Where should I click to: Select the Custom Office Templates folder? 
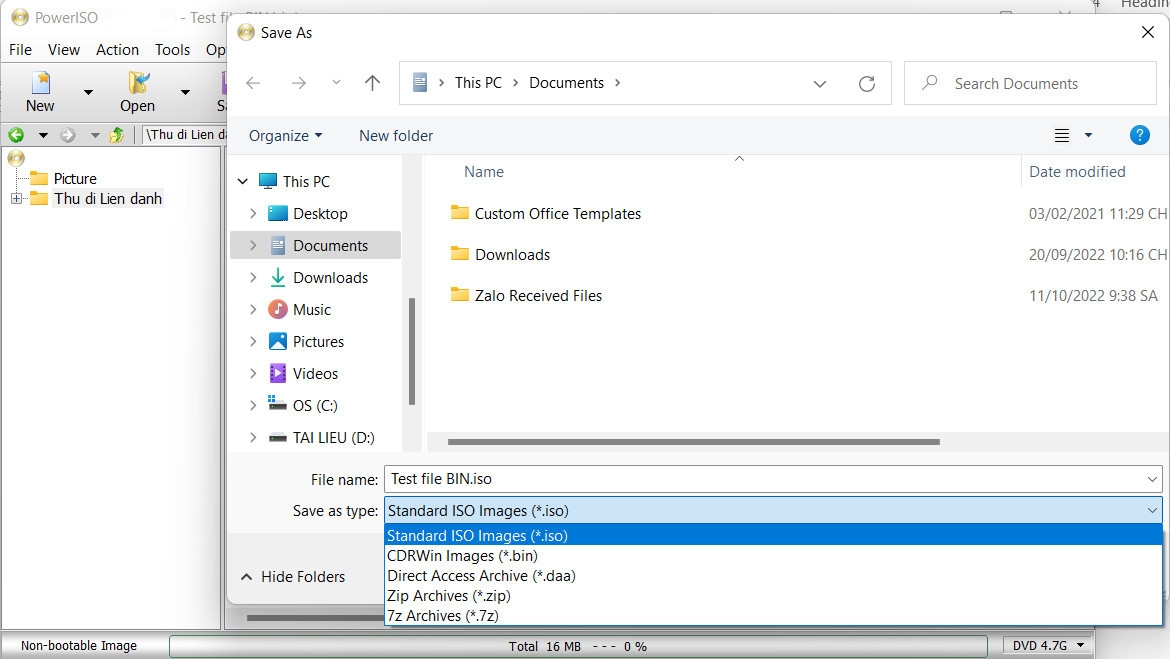557,213
